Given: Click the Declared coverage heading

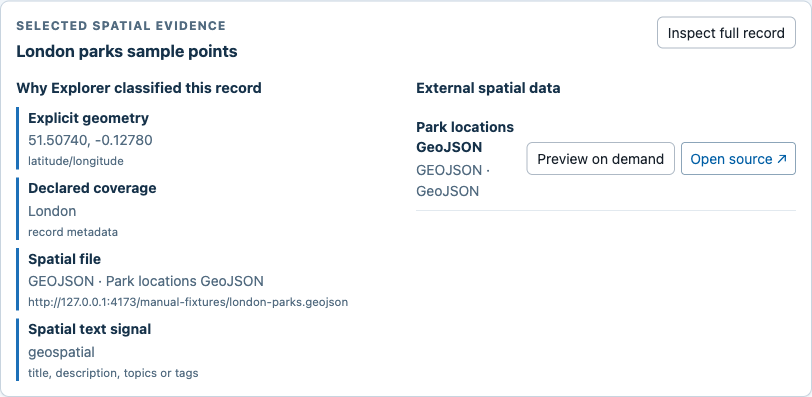Looking at the screenshot, I should pos(92,188).
